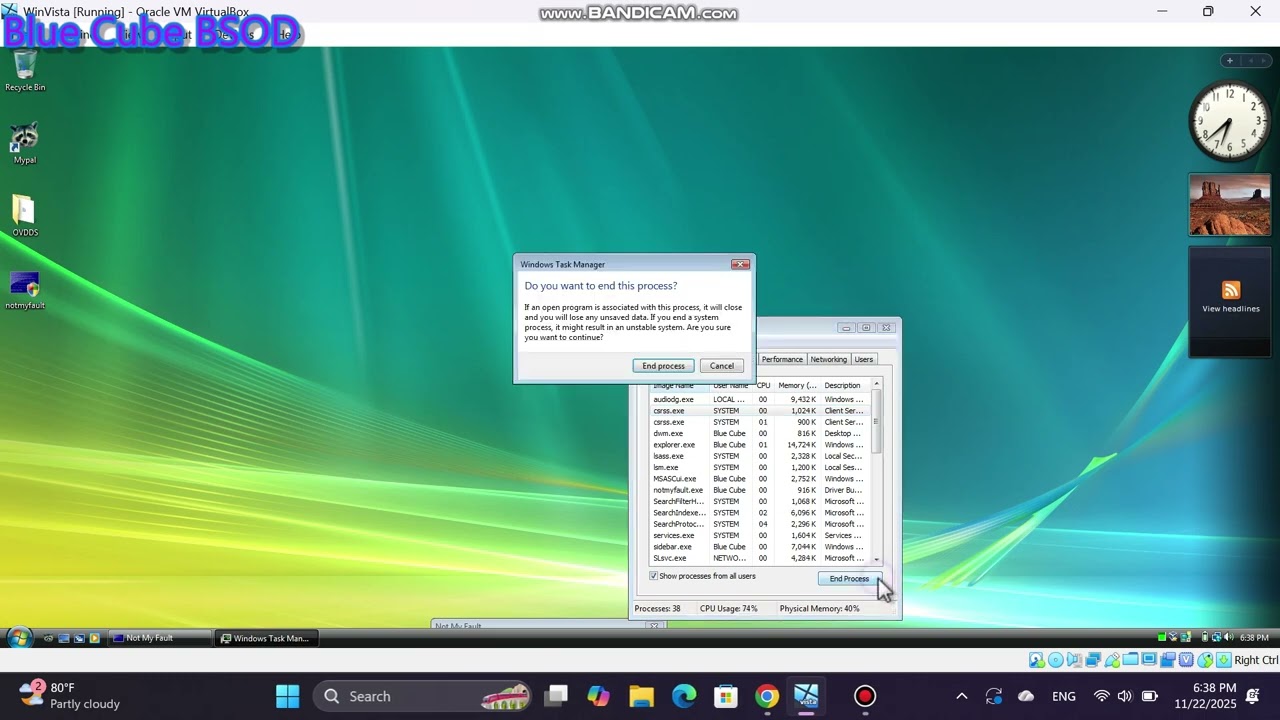Open Microsoft Edge on host taskbar
Screen dimensions: 1280x720
tap(684, 696)
